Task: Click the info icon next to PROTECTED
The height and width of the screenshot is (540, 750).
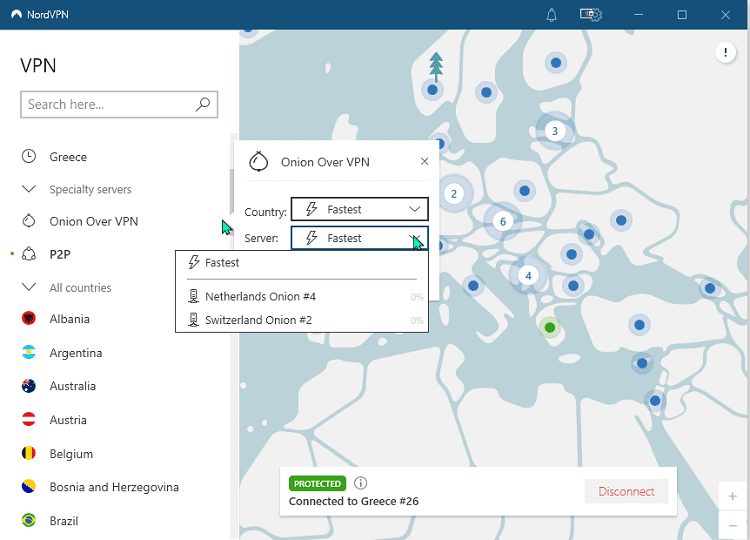Action: pyautogui.click(x=361, y=483)
